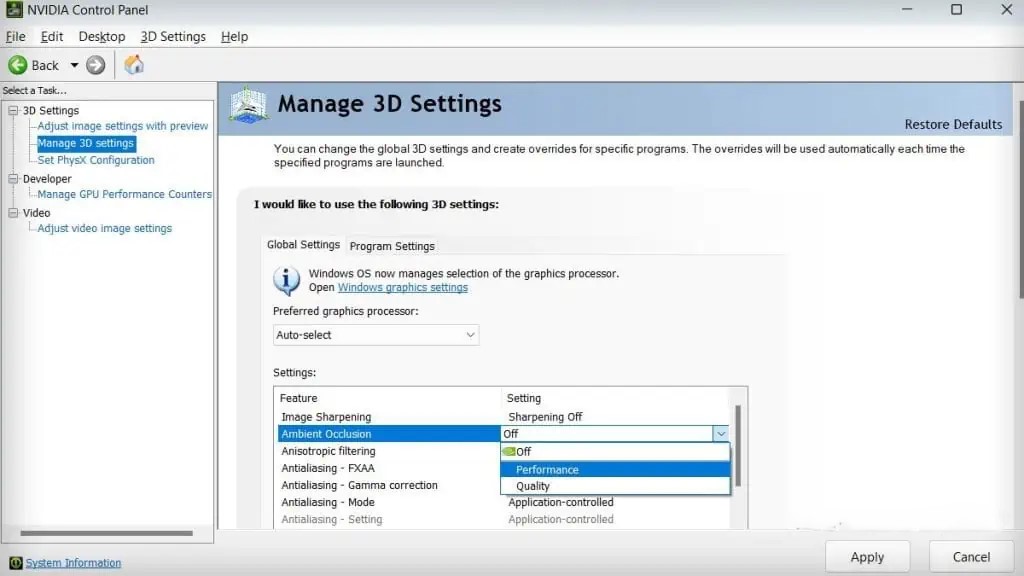Open the Back history dropdown arrow
The image size is (1024, 576).
coord(74,65)
